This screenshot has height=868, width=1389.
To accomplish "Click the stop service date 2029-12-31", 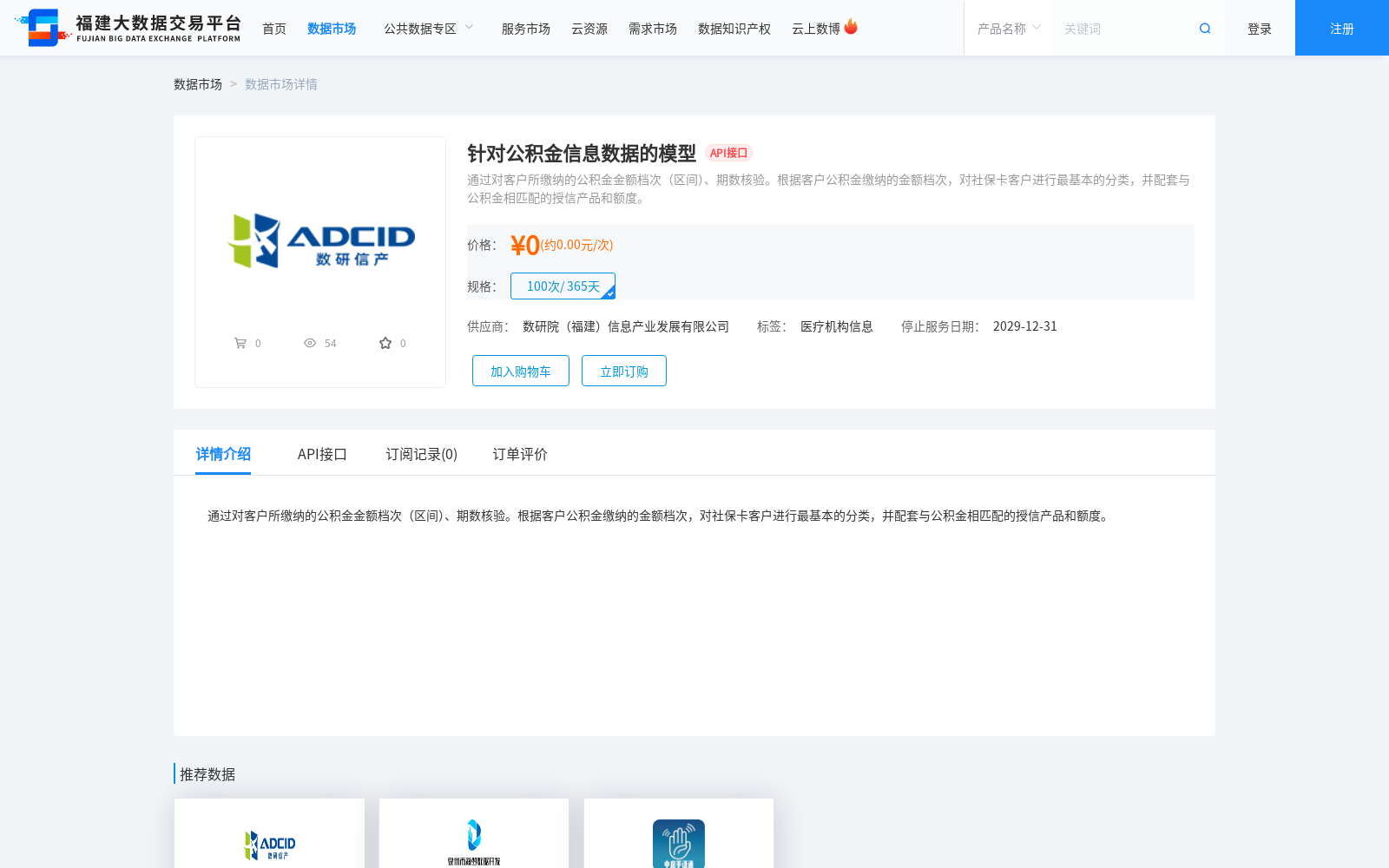I will 1025,326.
